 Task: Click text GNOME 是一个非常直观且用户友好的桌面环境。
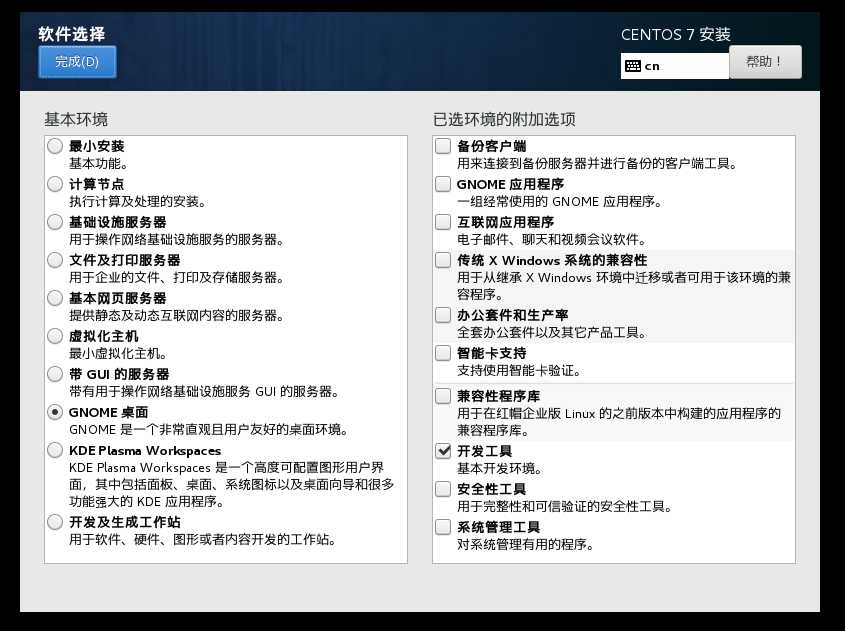point(209,429)
